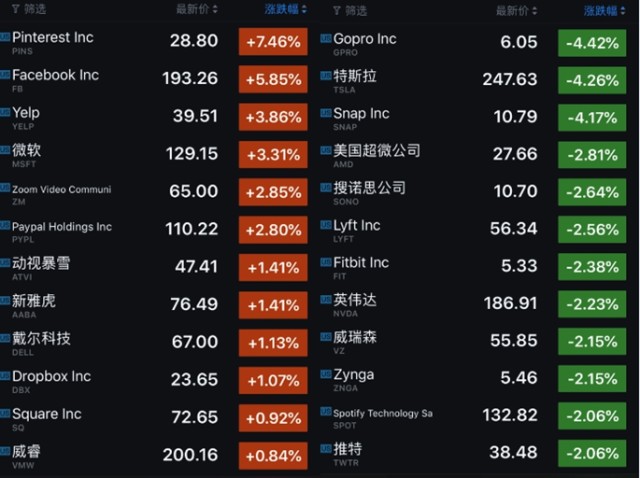Click the red +2.80% Paypal badge

tap(272, 230)
